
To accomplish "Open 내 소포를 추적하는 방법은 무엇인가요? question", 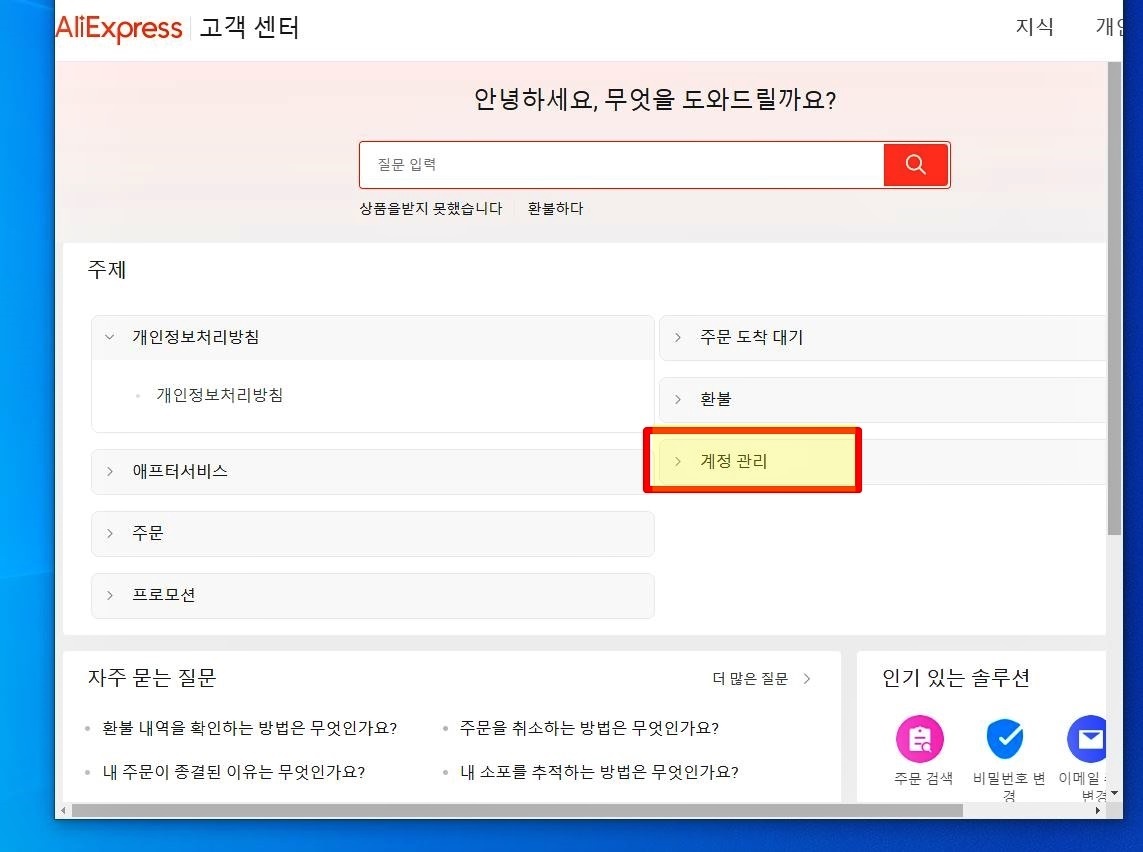I will tap(599, 772).
